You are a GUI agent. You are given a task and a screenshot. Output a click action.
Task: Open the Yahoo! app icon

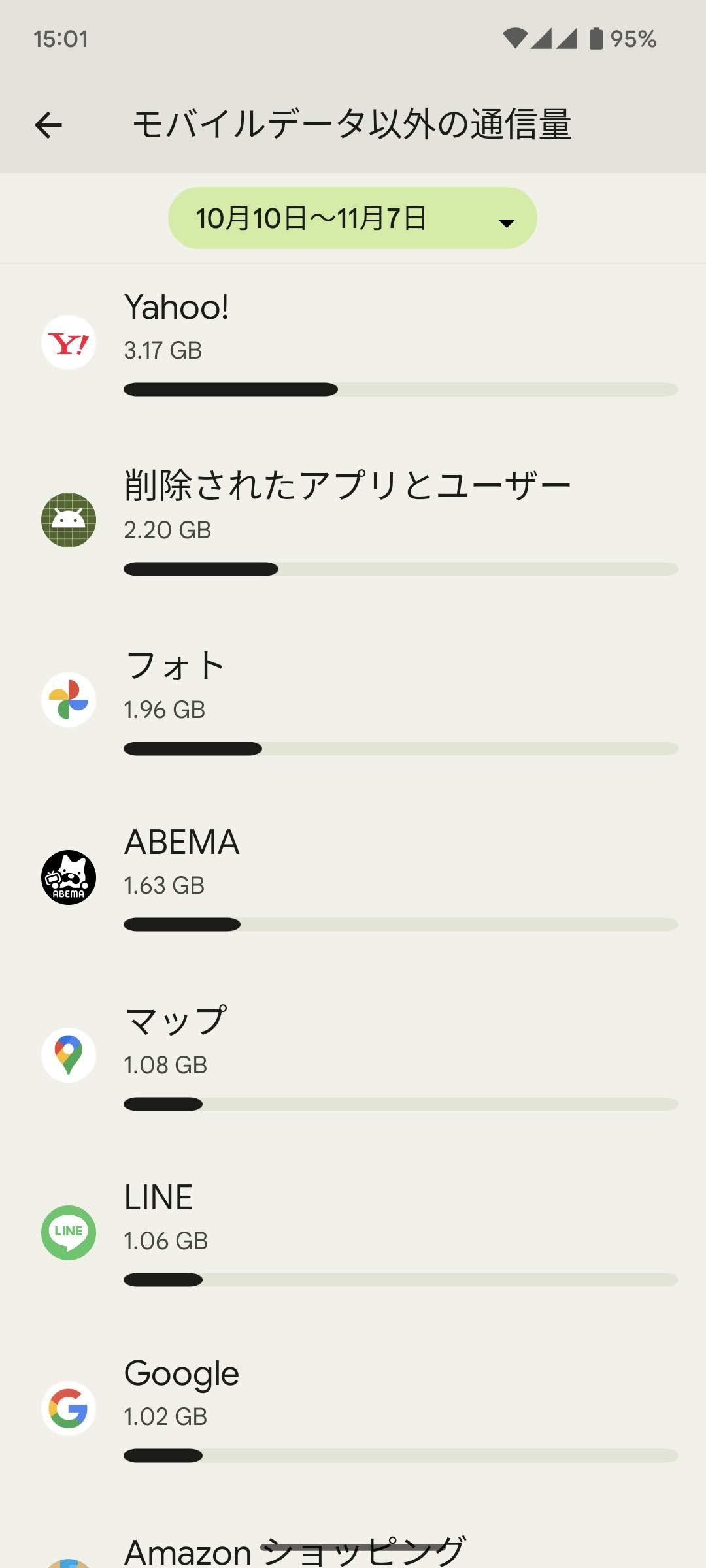(x=69, y=342)
